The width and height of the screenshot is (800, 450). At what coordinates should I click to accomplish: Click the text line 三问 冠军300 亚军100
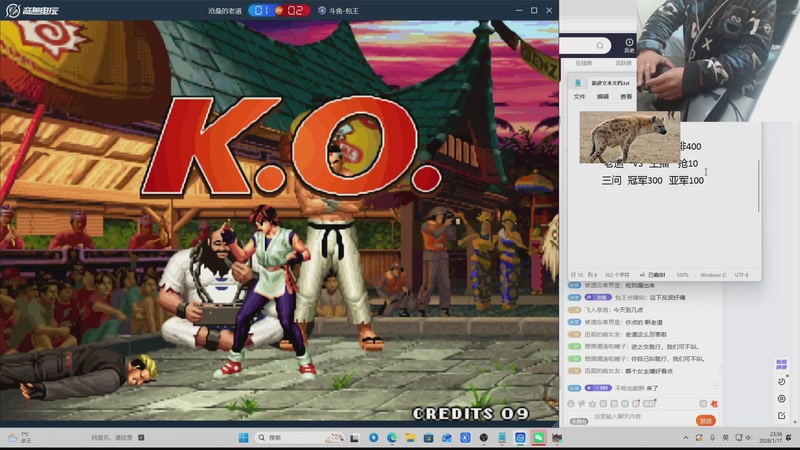653,180
